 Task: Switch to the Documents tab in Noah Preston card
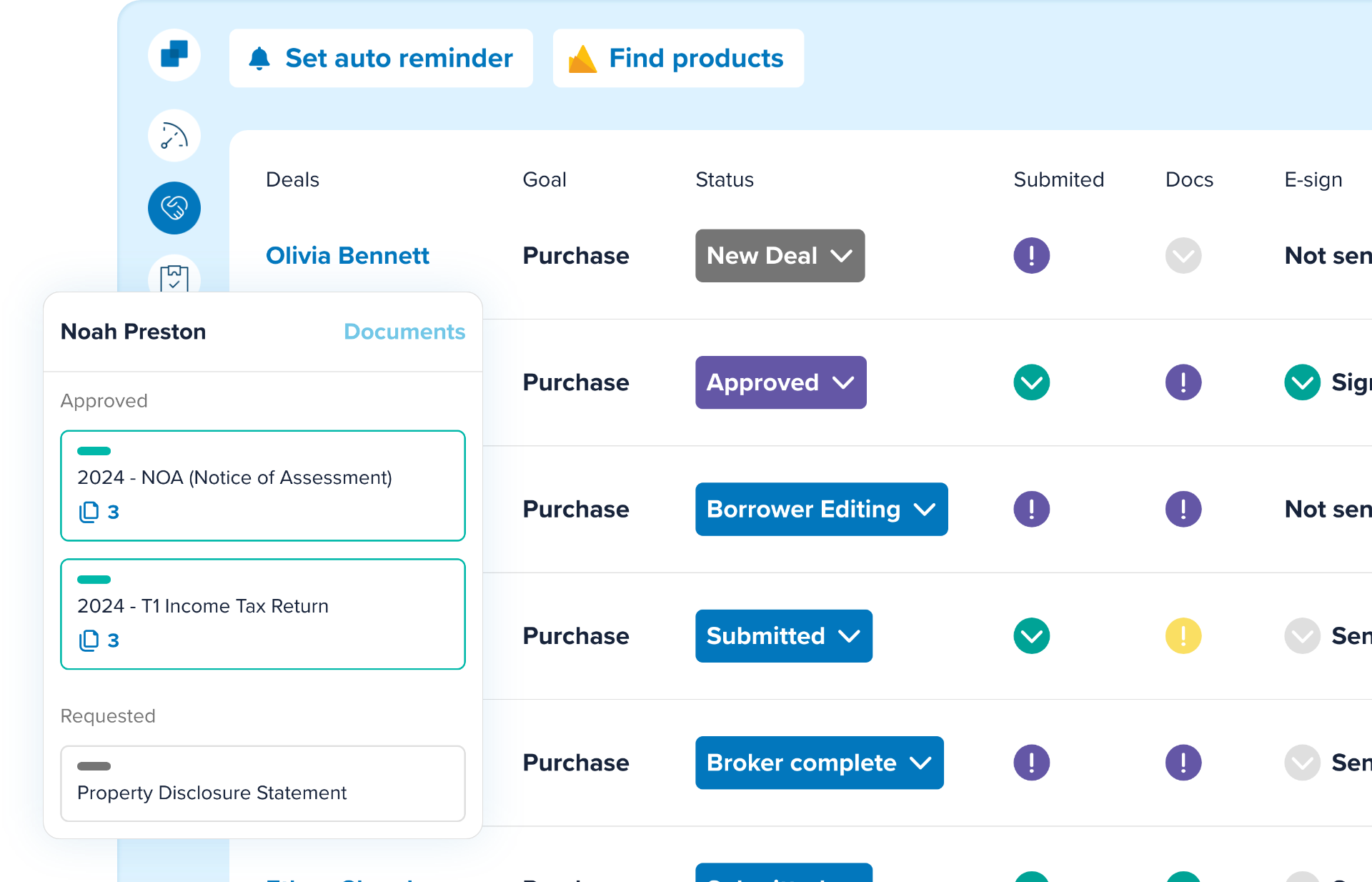click(404, 332)
